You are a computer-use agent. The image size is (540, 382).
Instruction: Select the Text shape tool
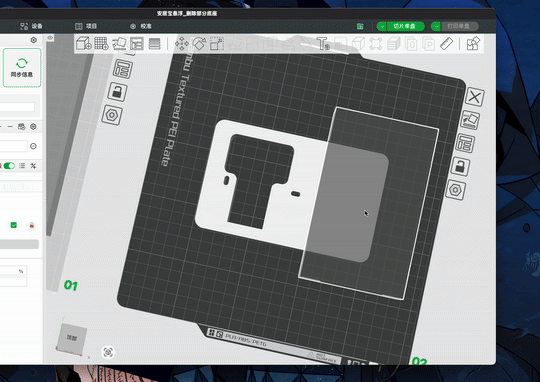(x=323, y=44)
